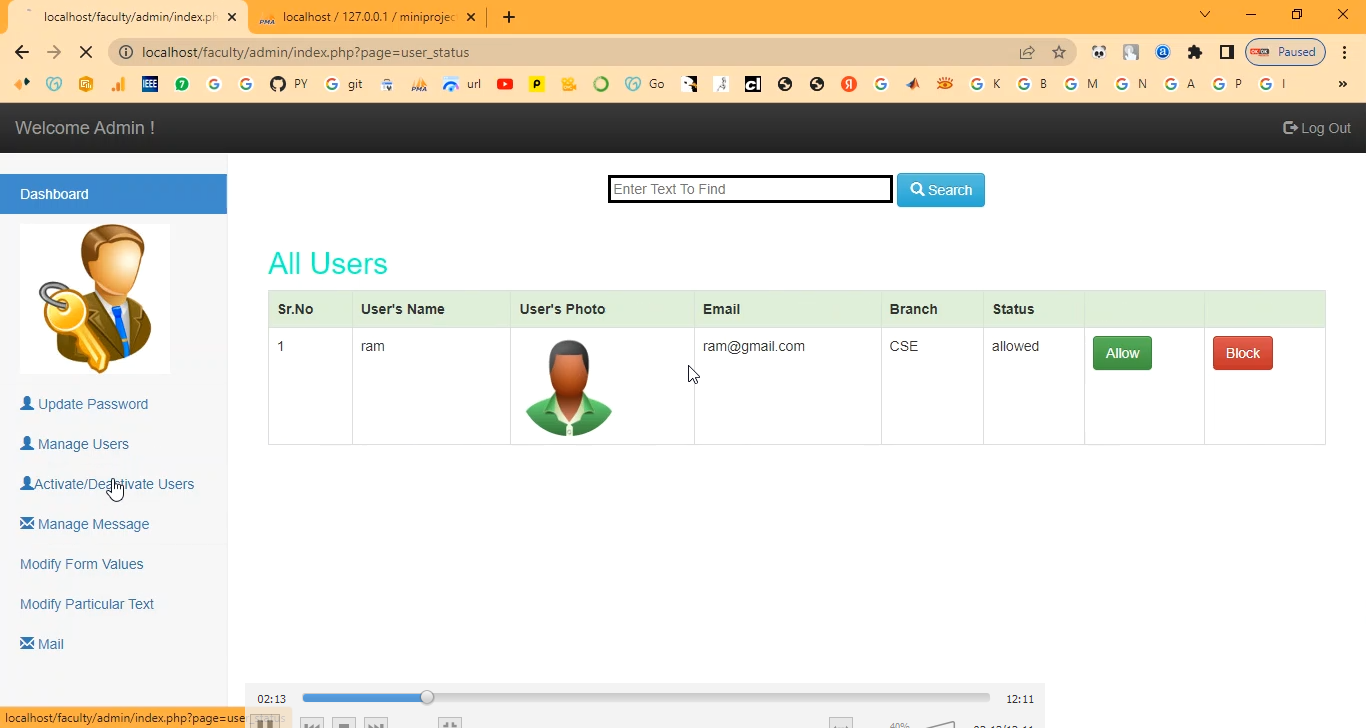Click ram's user photo avatar
Screen dimensions: 1366x728
tap(568, 387)
